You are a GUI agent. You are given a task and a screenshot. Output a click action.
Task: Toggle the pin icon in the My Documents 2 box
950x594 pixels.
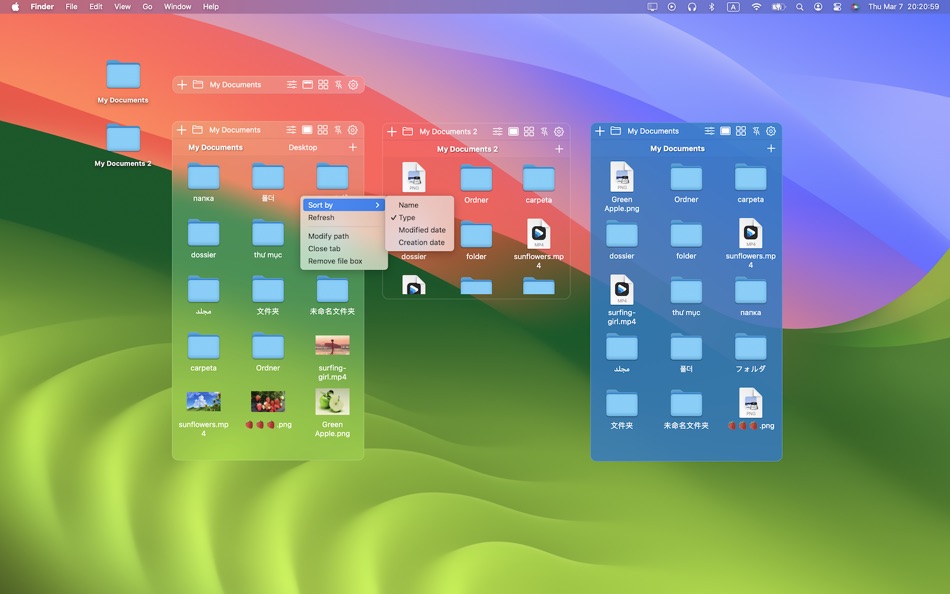544,132
